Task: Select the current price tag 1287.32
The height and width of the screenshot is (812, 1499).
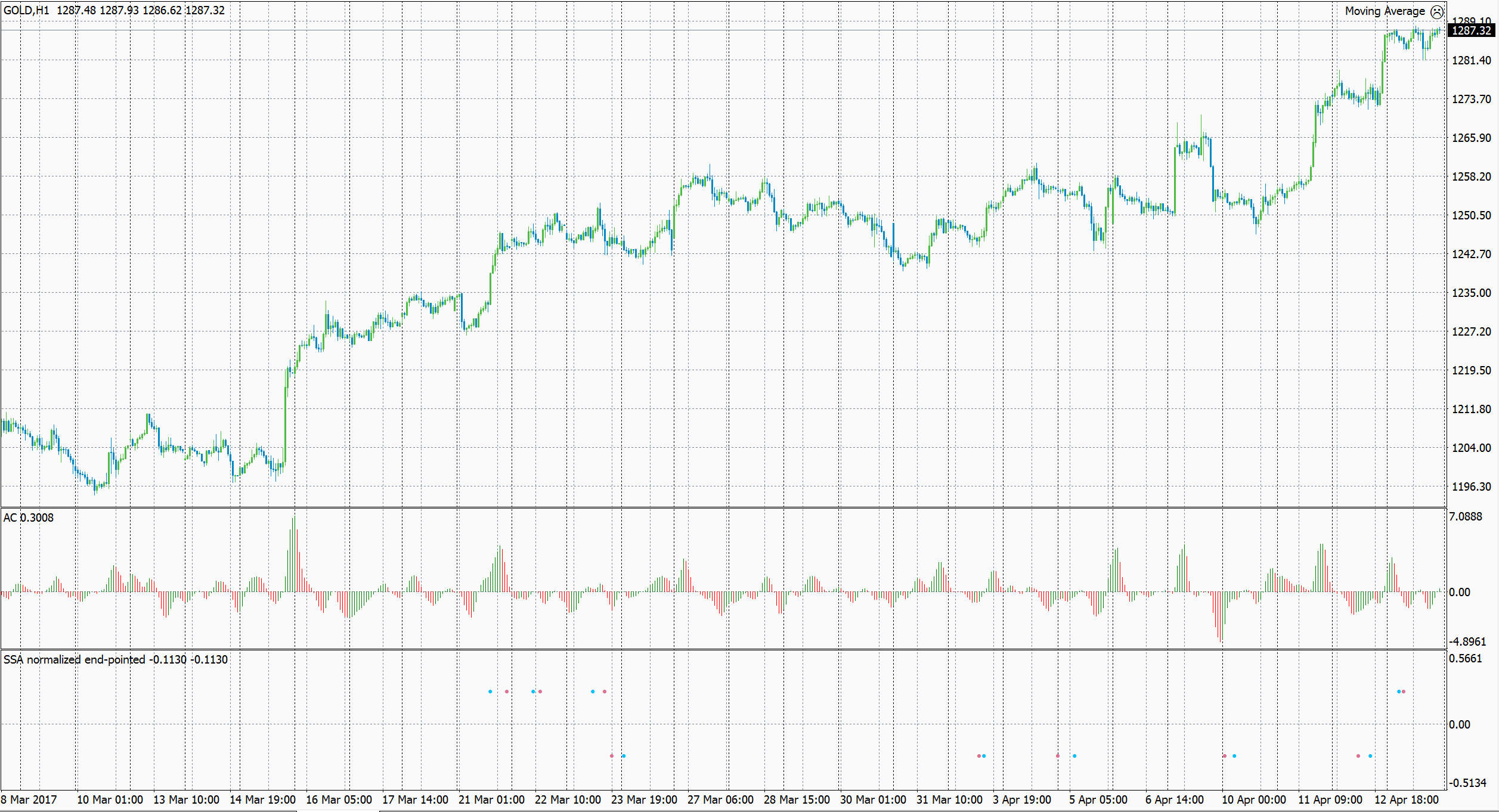Action: point(1472,30)
